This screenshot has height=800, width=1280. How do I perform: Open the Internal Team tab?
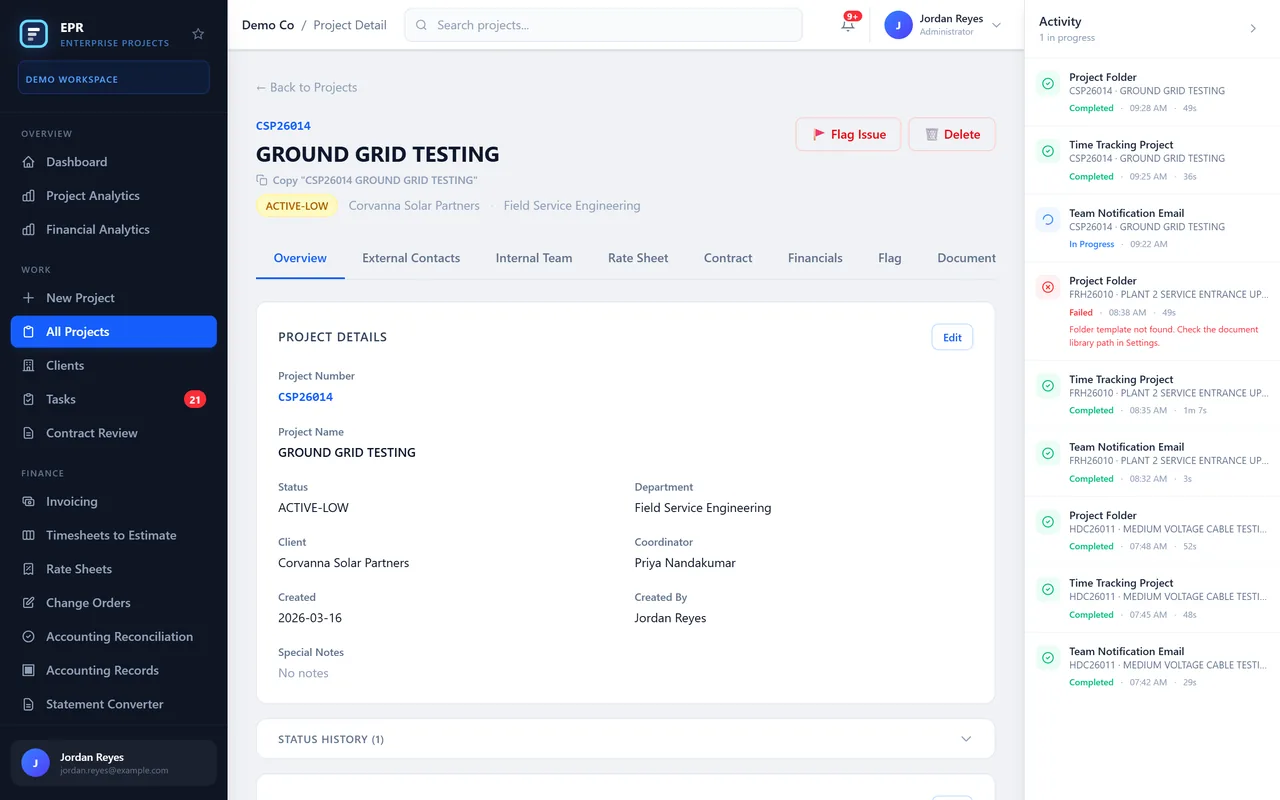pyautogui.click(x=534, y=258)
